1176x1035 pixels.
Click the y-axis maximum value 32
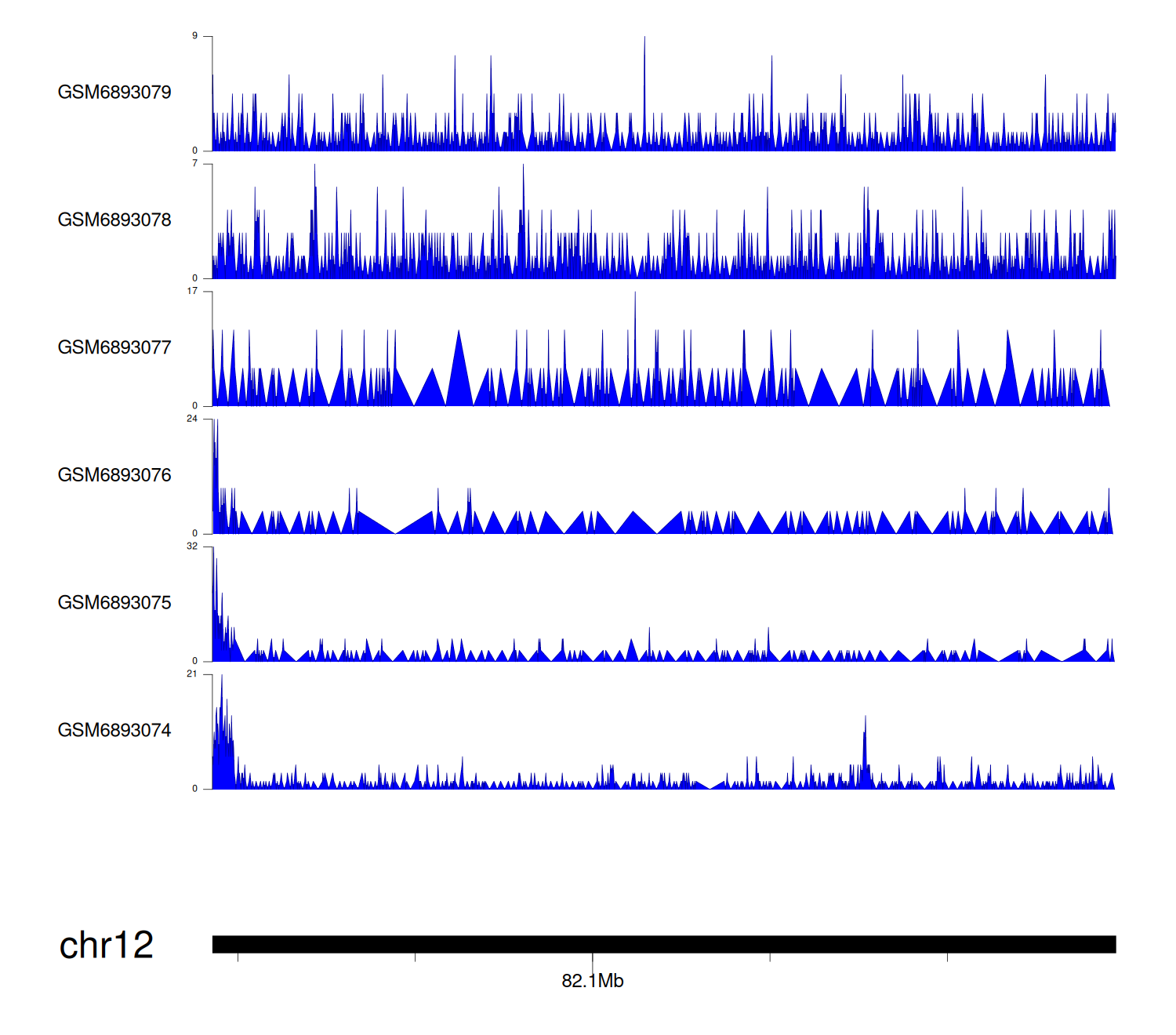[x=192, y=547]
